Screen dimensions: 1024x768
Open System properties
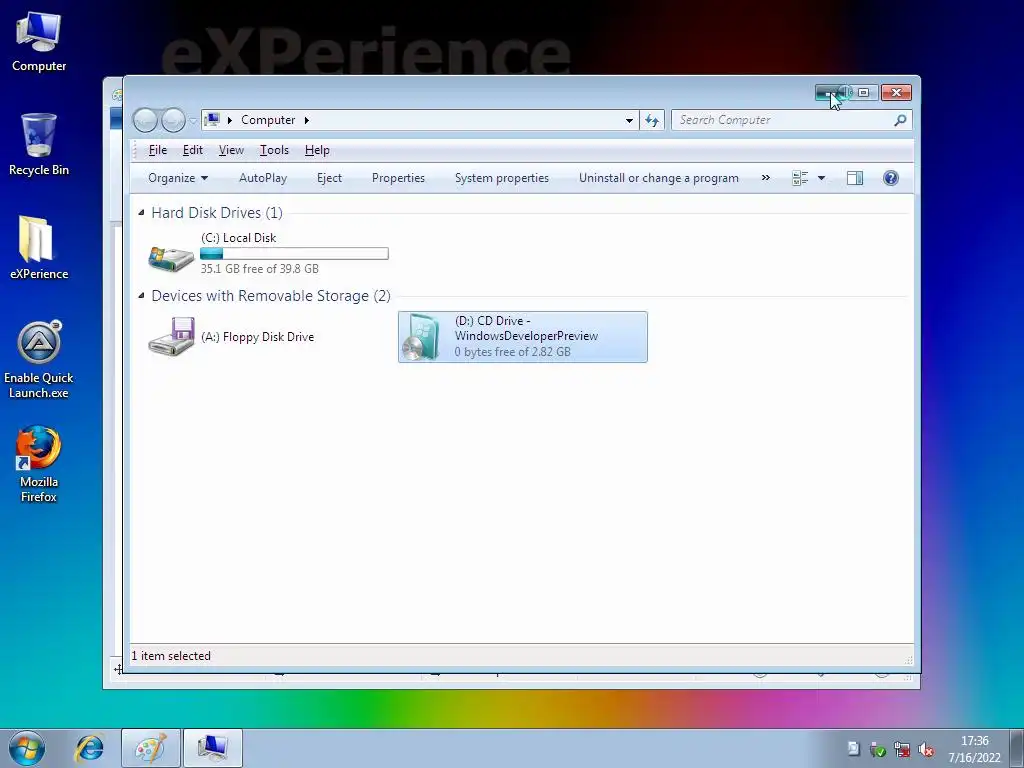502,178
